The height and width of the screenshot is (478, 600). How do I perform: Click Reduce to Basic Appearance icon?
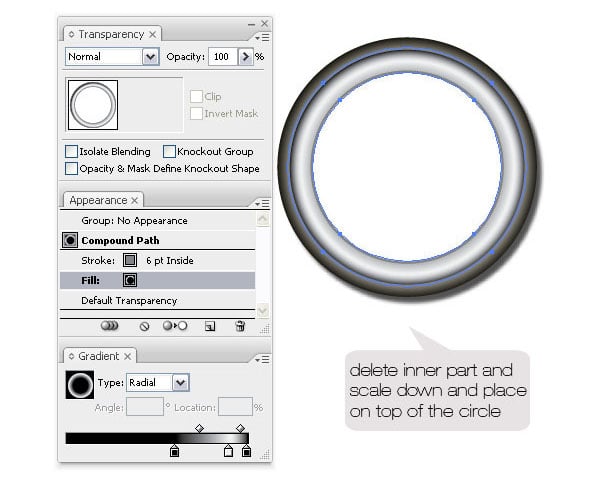click(x=175, y=326)
